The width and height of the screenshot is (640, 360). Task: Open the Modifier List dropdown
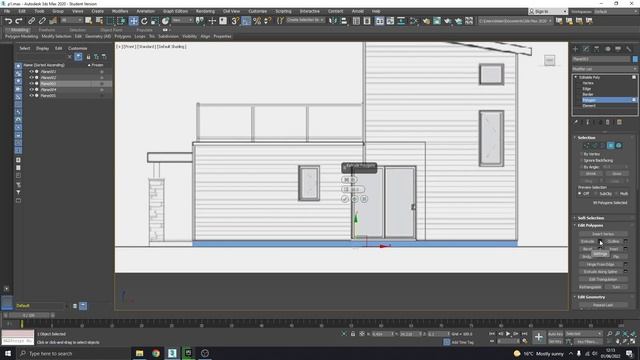(604, 69)
